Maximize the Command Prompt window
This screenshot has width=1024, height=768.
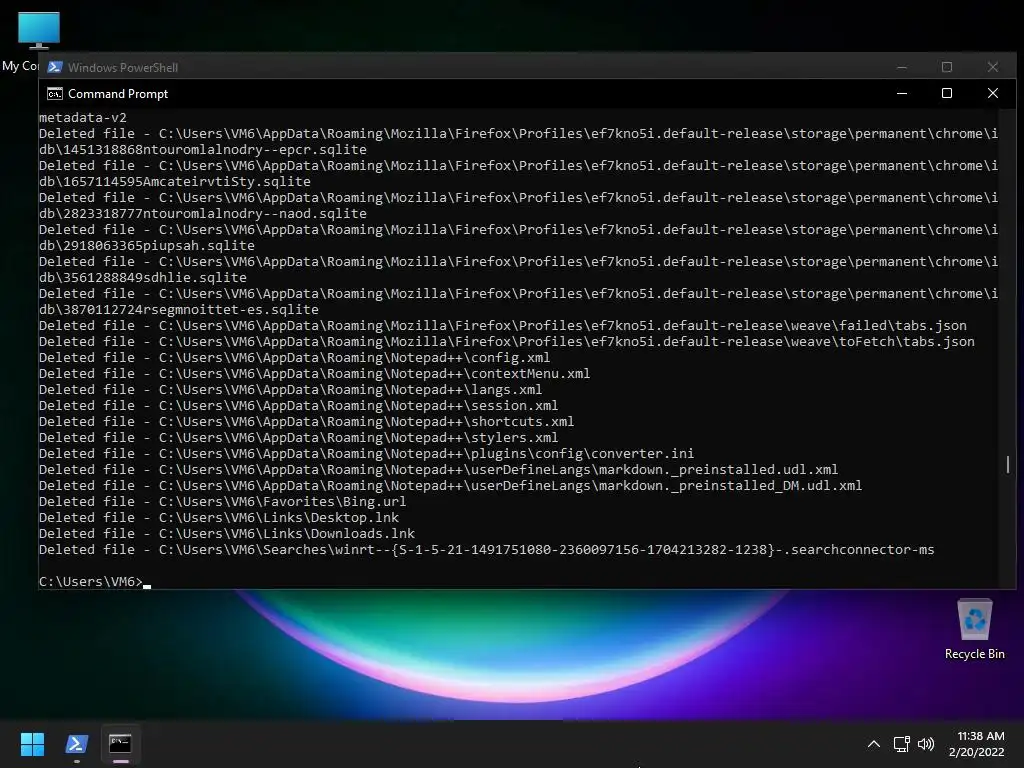point(946,93)
